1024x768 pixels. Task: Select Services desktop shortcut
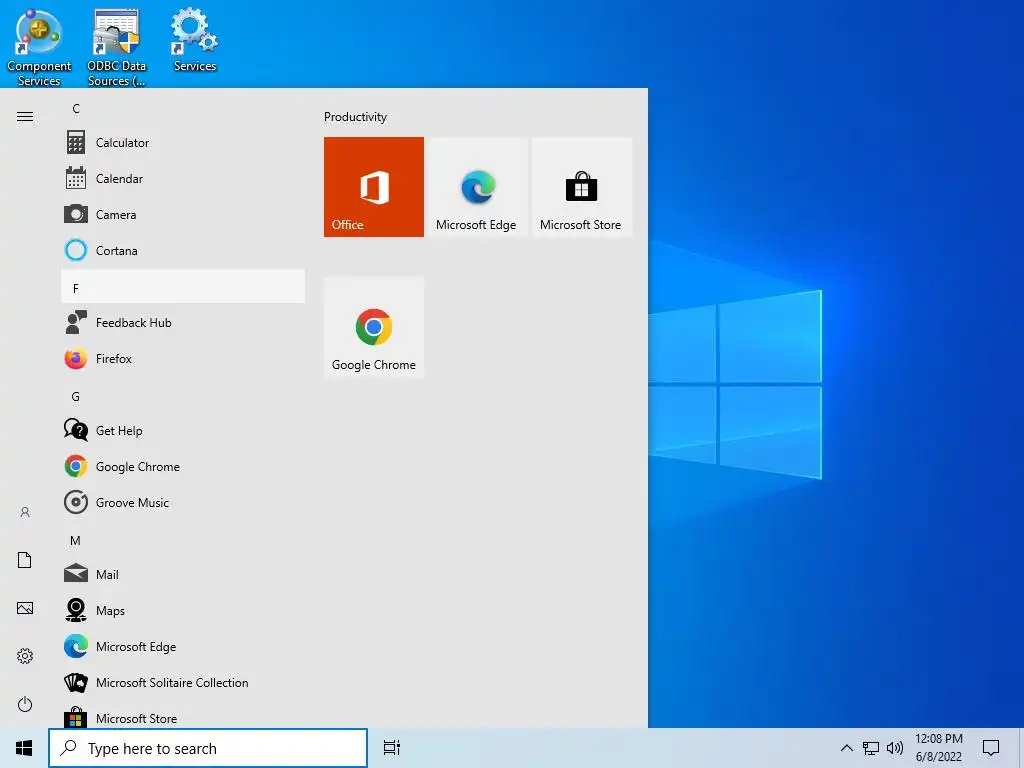(195, 39)
